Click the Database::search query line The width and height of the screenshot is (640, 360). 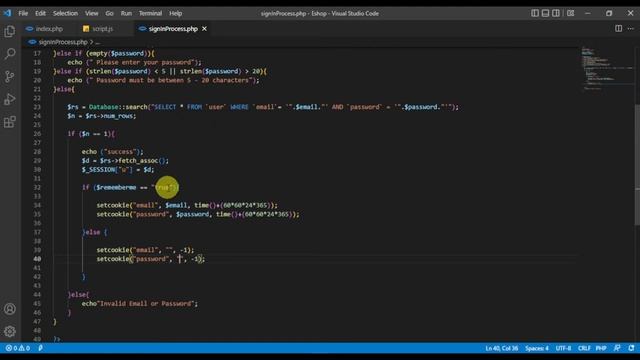263,107
